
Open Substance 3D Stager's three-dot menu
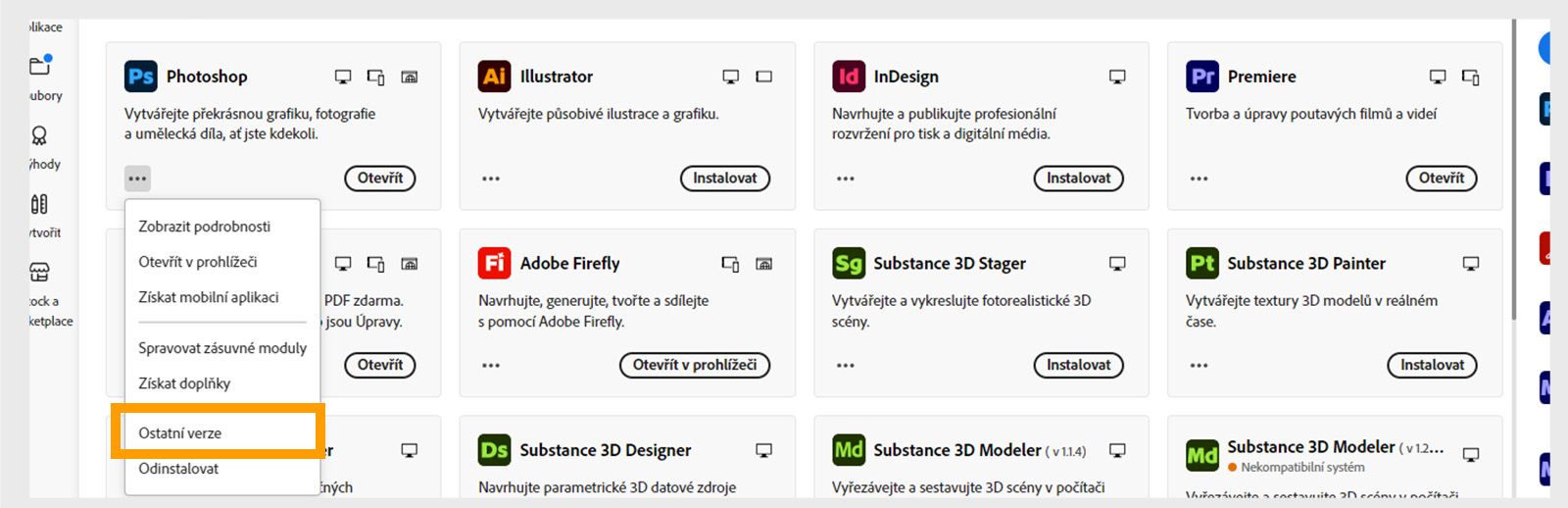point(846,365)
